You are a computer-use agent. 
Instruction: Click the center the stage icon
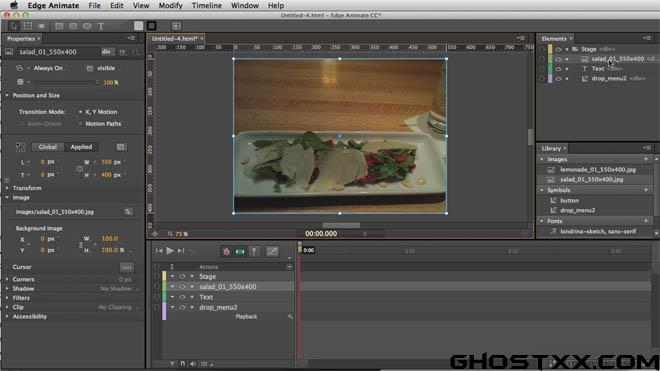[155, 234]
